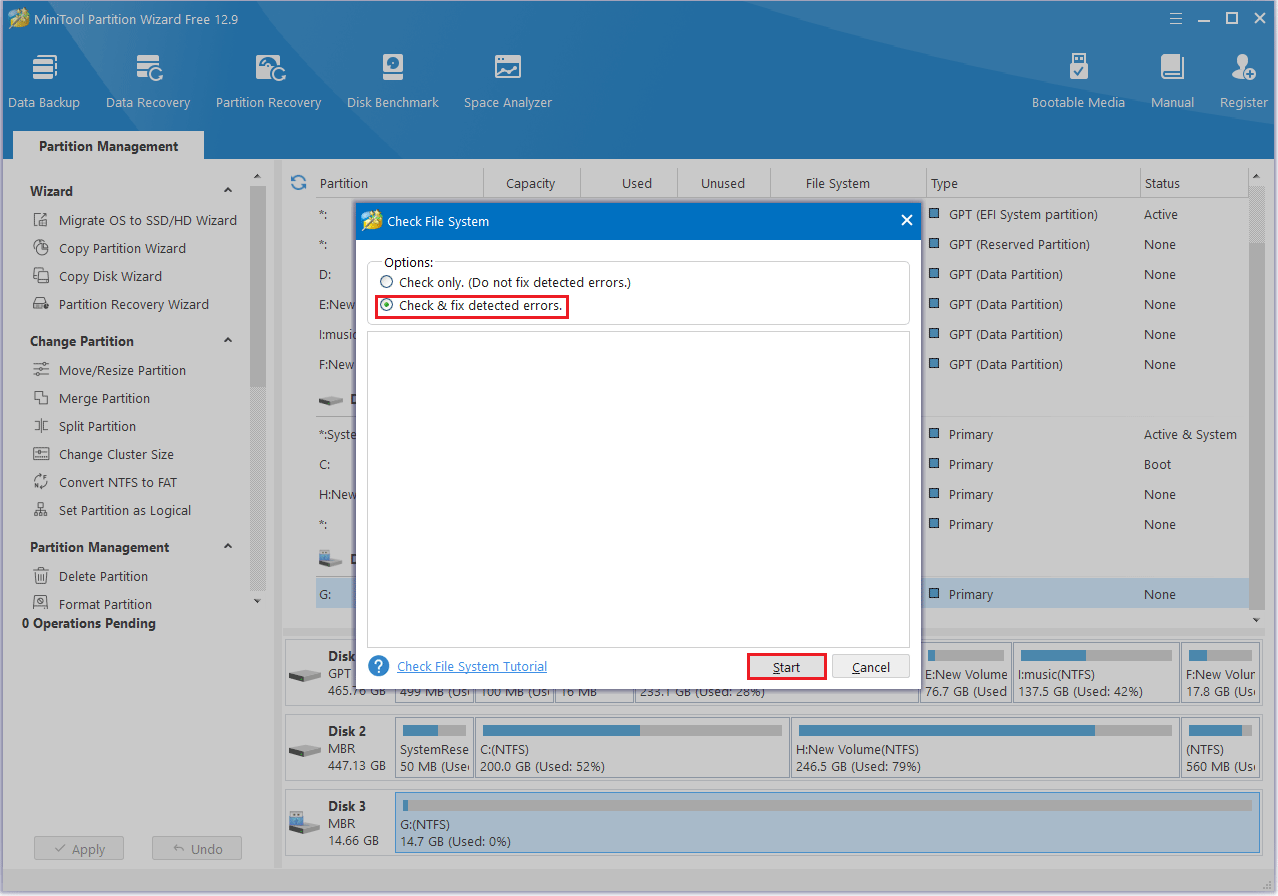Click the Merge Partition icon

(x=41, y=398)
